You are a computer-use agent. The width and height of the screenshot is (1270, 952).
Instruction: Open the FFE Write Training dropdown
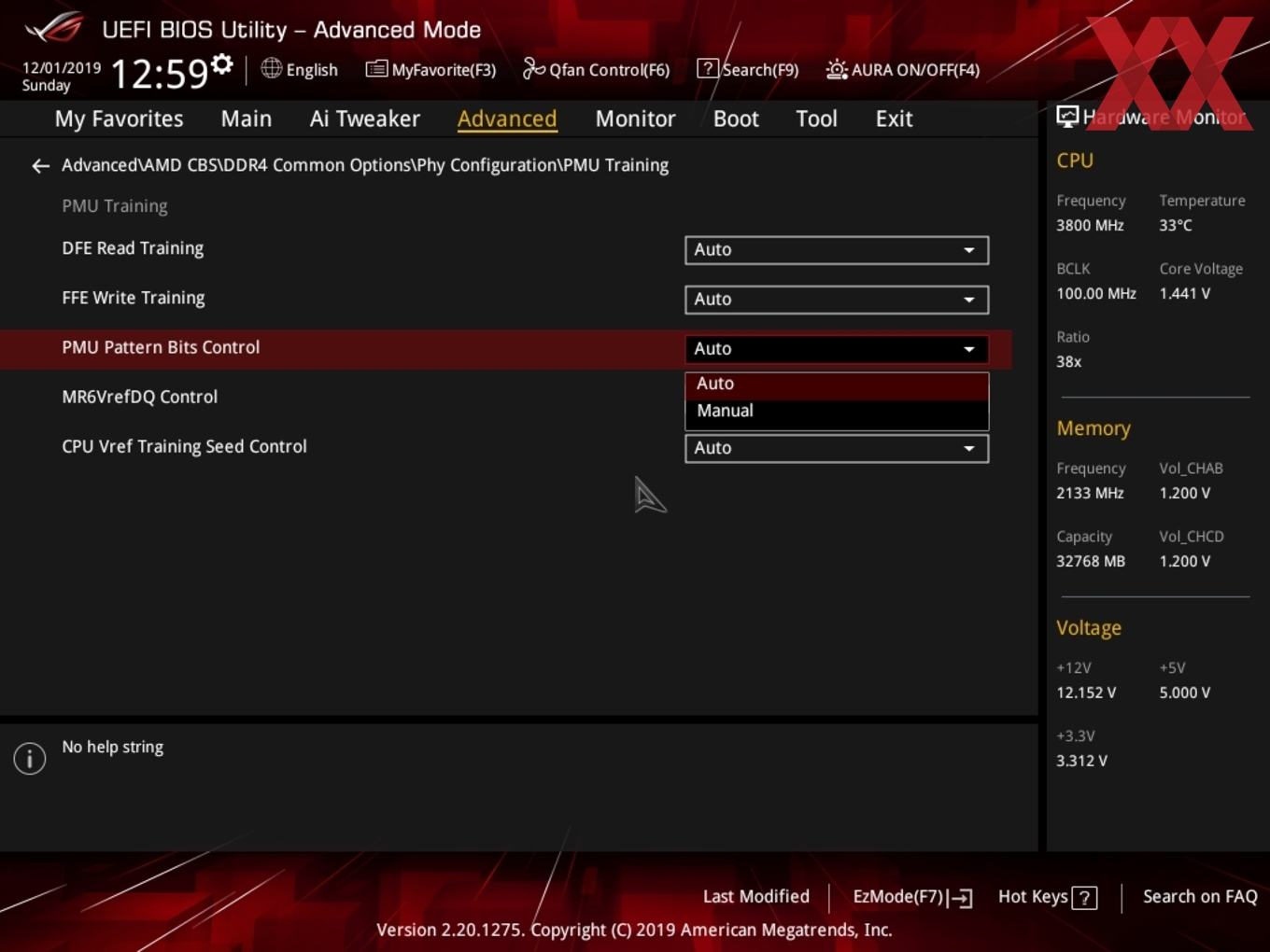point(837,300)
